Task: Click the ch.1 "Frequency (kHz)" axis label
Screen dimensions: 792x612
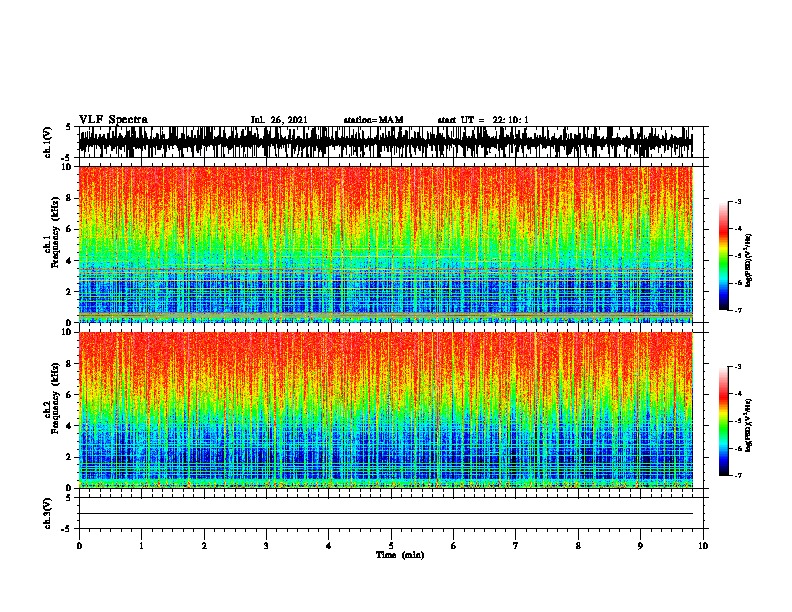Action: tap(56, 232)
